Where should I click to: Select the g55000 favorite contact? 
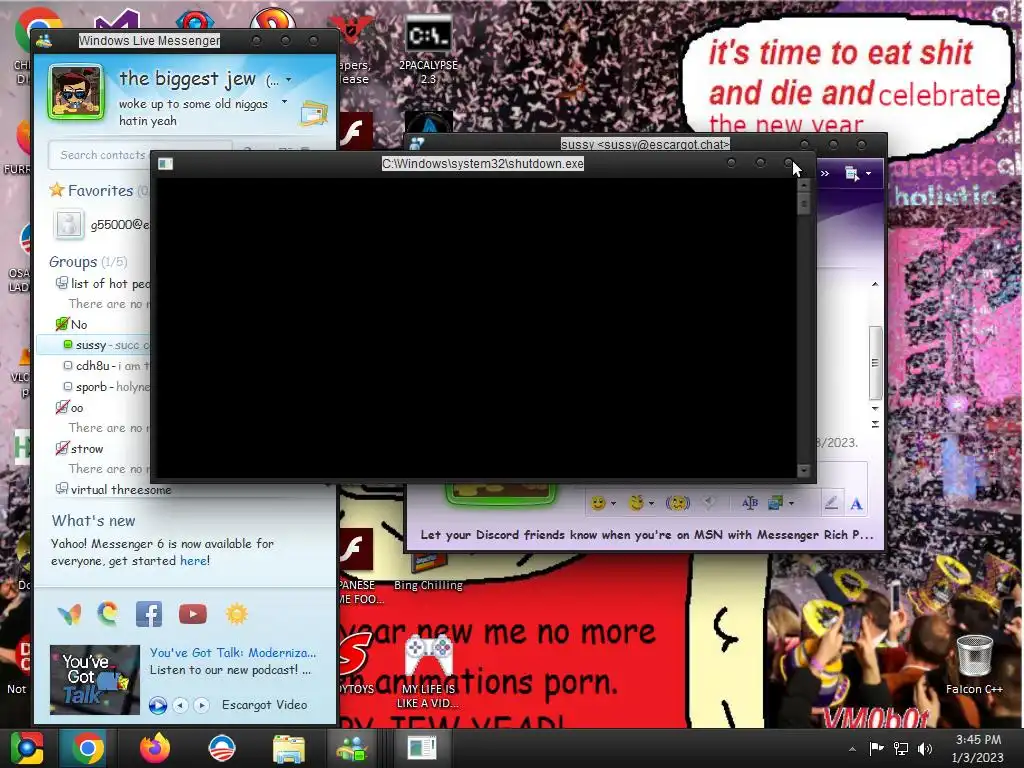101,224
